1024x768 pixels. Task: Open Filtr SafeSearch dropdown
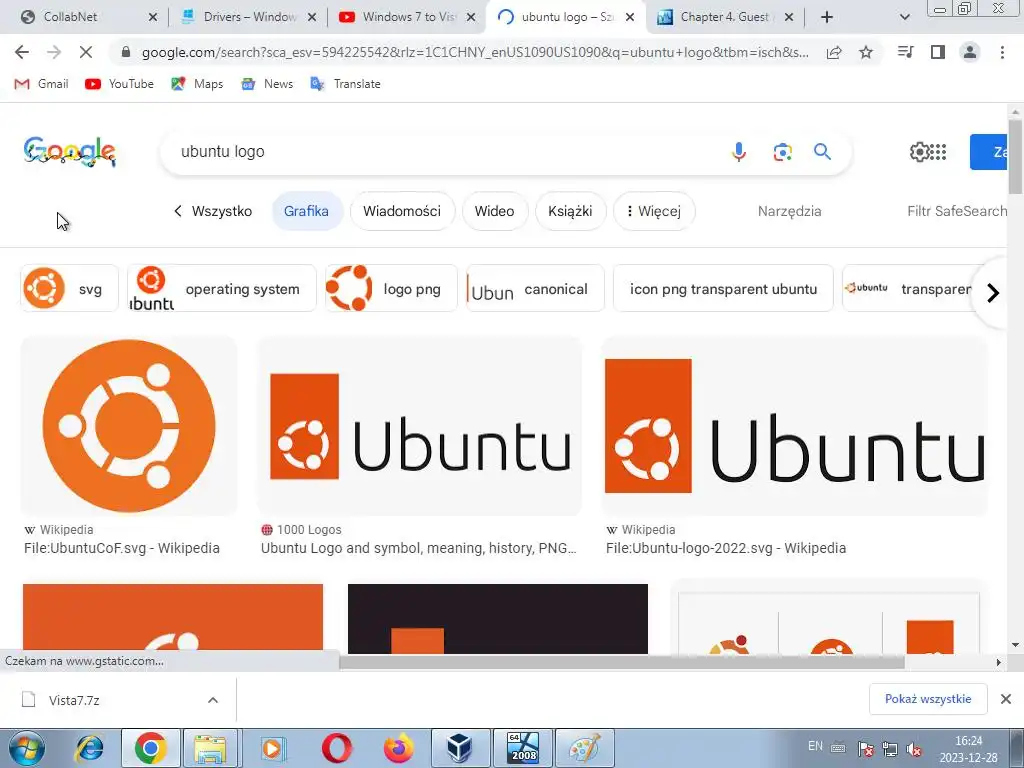click(957, 211)
